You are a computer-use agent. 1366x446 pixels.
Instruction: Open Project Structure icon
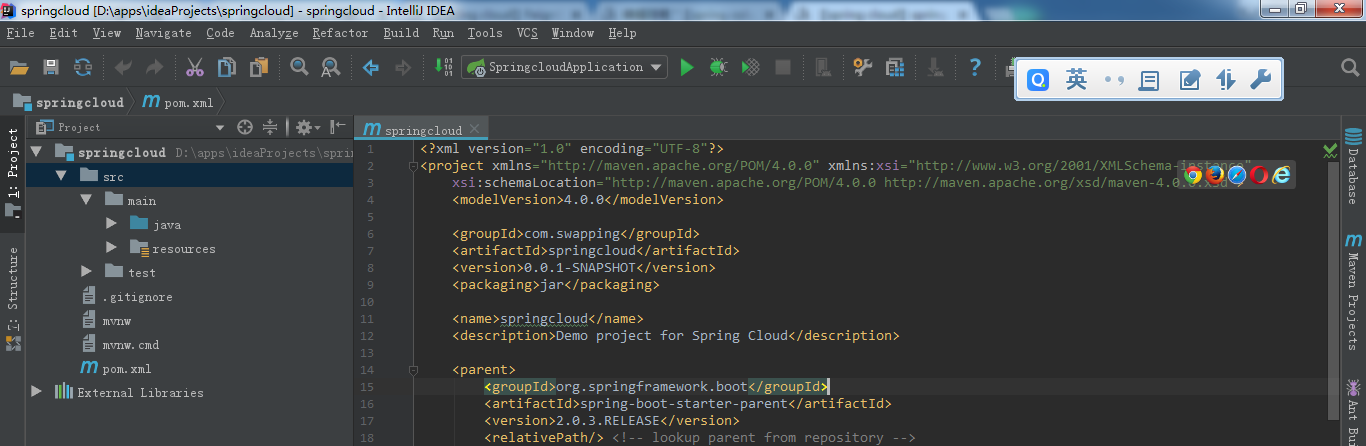click(895, 67)
